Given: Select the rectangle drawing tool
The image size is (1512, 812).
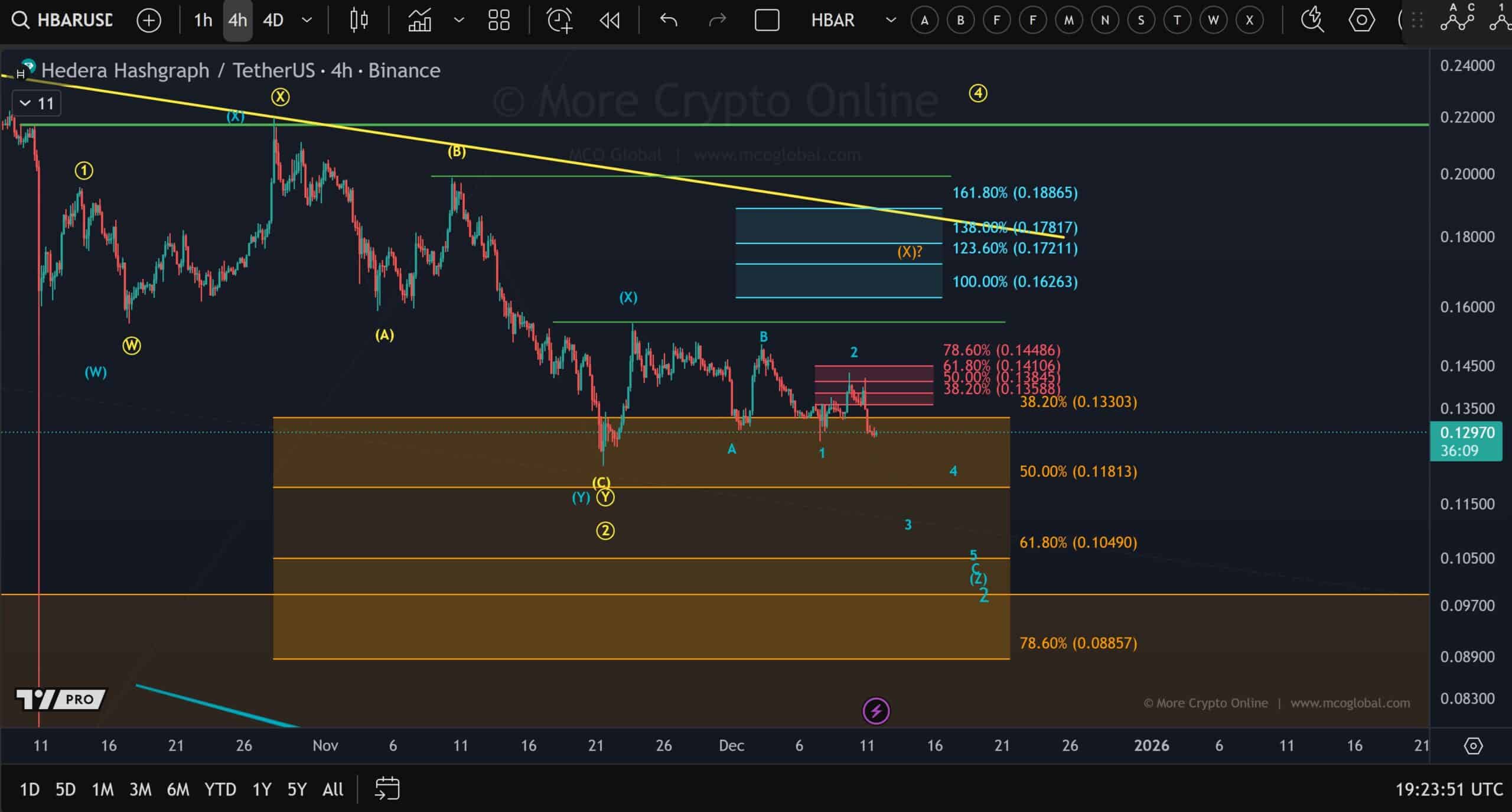Looking at the screenshot, I should 767,20.
